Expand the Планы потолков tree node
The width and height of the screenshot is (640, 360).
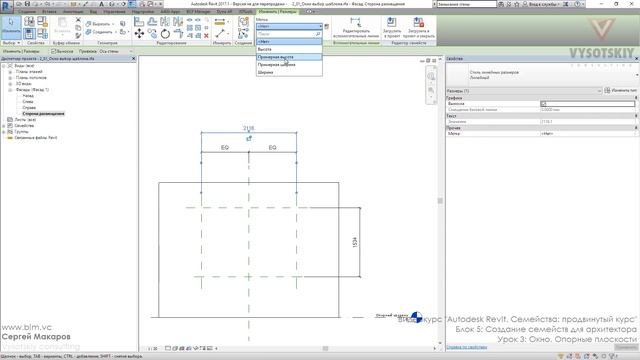[10, 78]
